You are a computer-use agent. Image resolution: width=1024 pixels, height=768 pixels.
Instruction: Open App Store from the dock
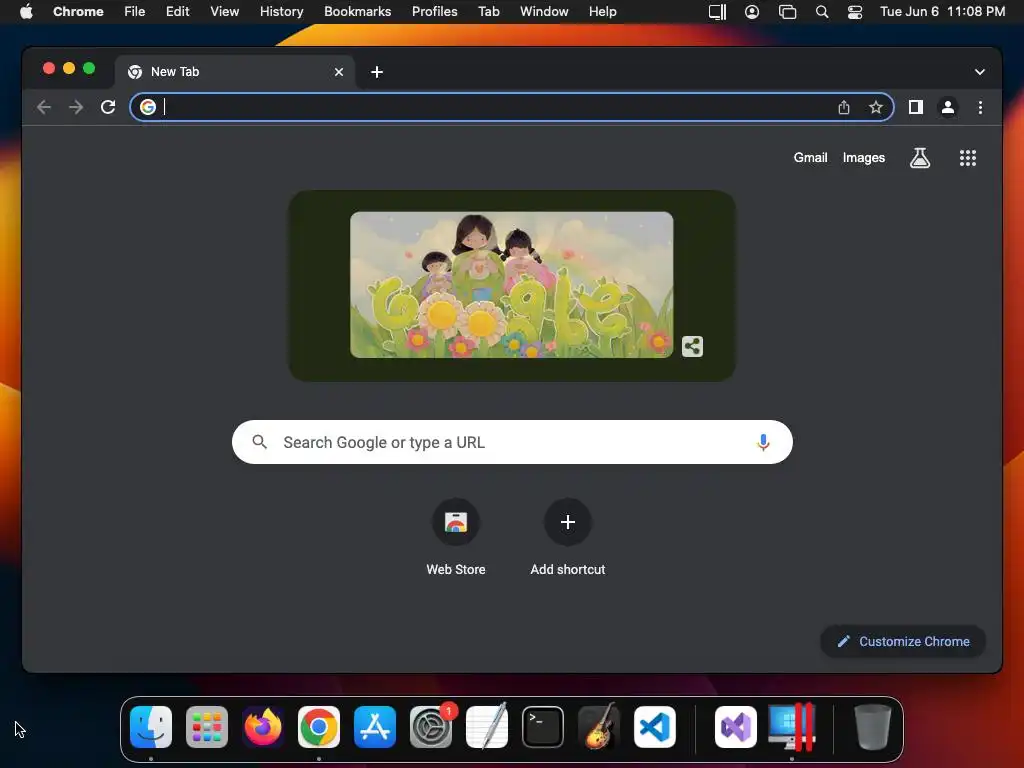coord(375,727)
